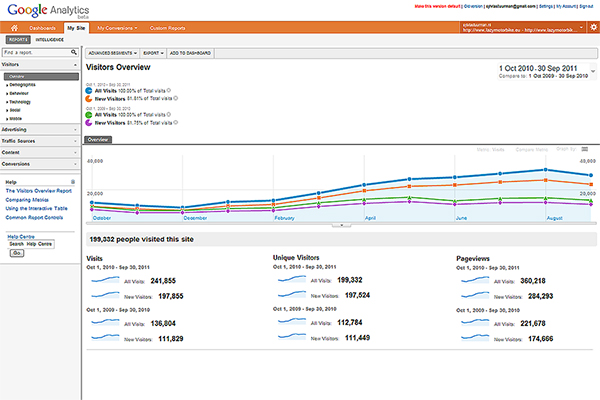Click the August data point on blue line
Viewport: 600px width, 400px height.
point(545,170)
